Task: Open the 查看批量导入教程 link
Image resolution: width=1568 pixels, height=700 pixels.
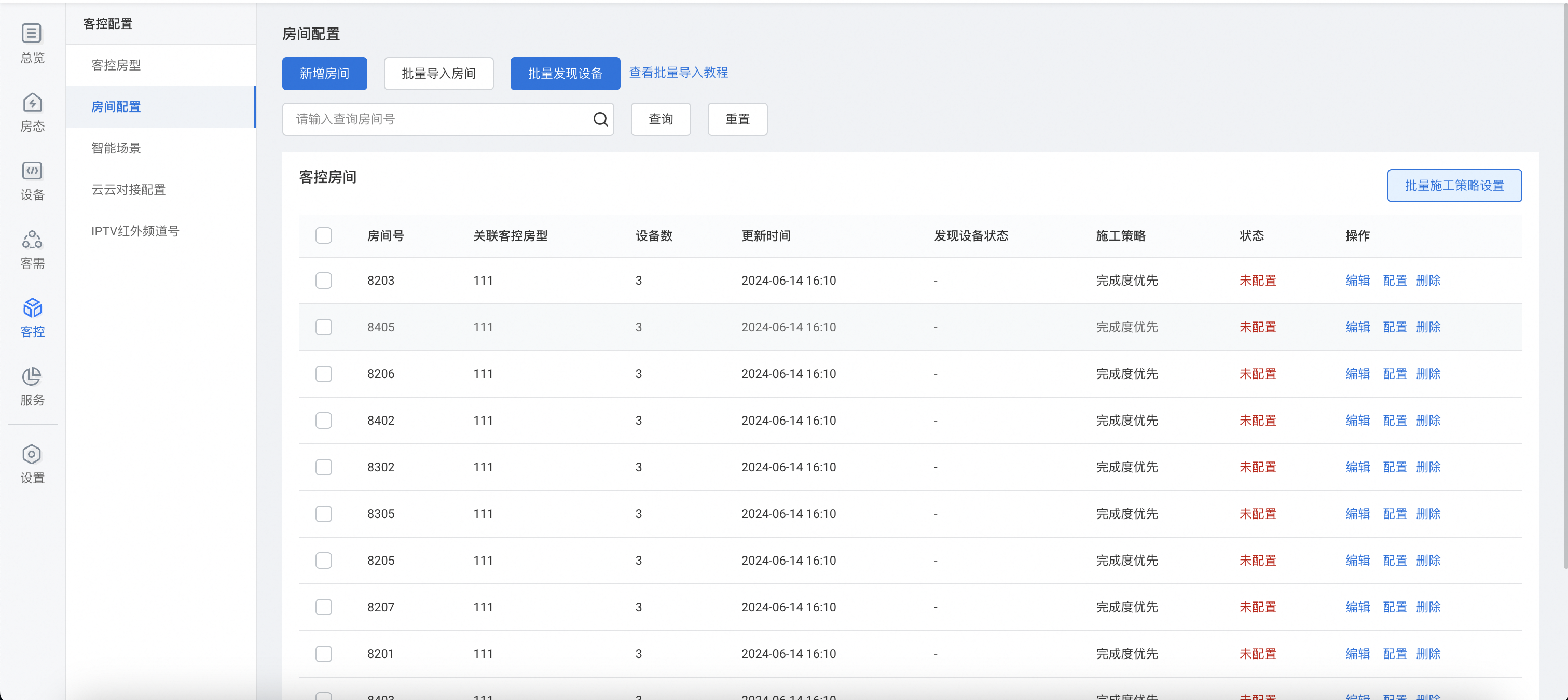Action: (x=678, y=73)
